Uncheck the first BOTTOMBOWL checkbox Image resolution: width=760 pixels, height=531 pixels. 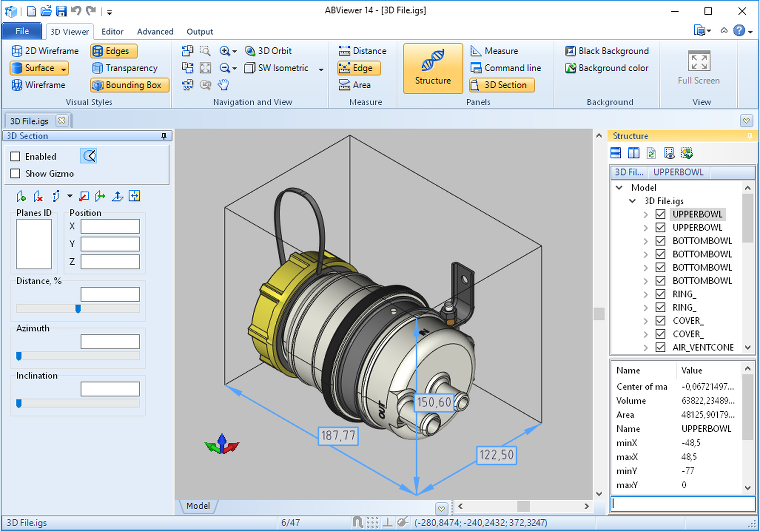(x=660, y=241)
